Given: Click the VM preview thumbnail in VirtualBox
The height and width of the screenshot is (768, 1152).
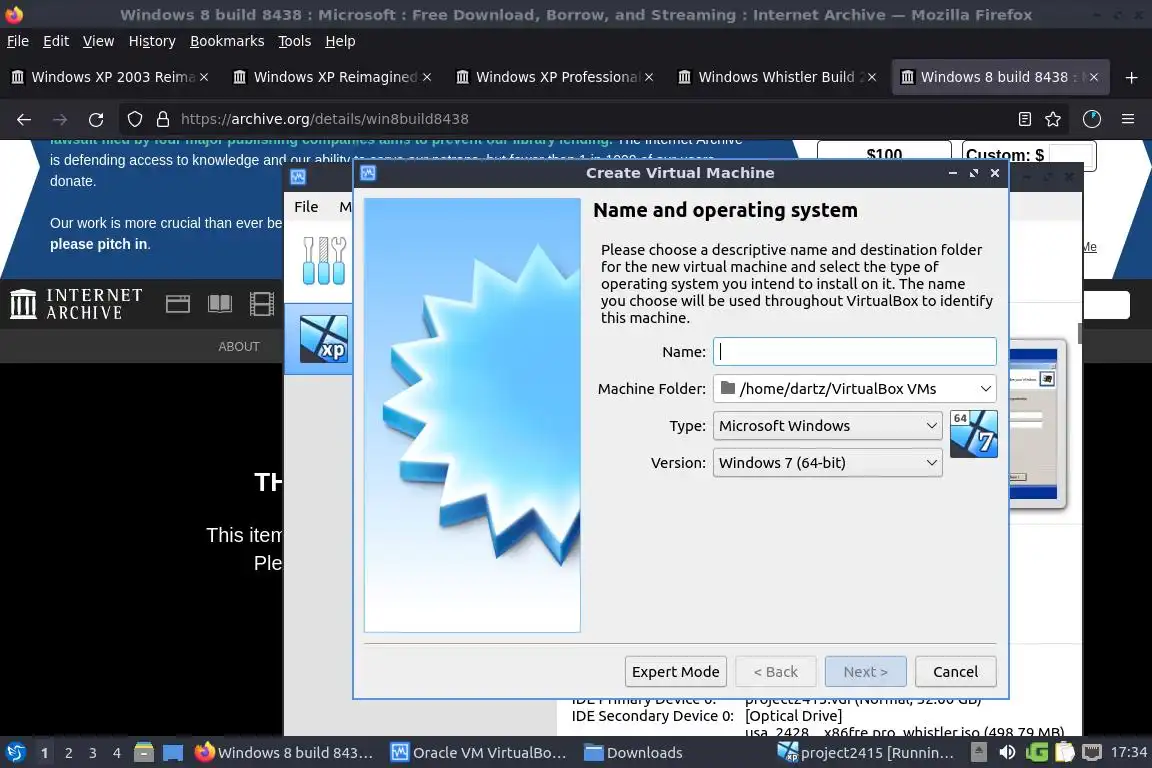Looking at the screenshot, I should [x=1037, y=424].
